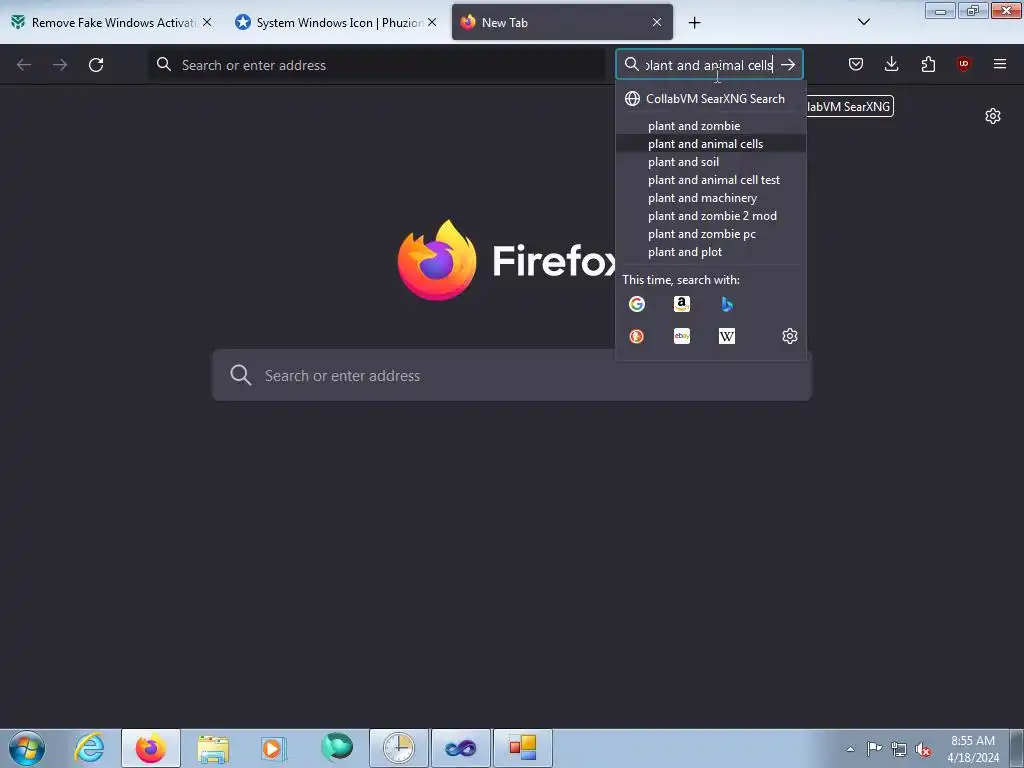Image resolution: width=1024 pixels, height=768 pixels.
Task: Select suggestion plant and animal cells
Action: click(711, 144)
